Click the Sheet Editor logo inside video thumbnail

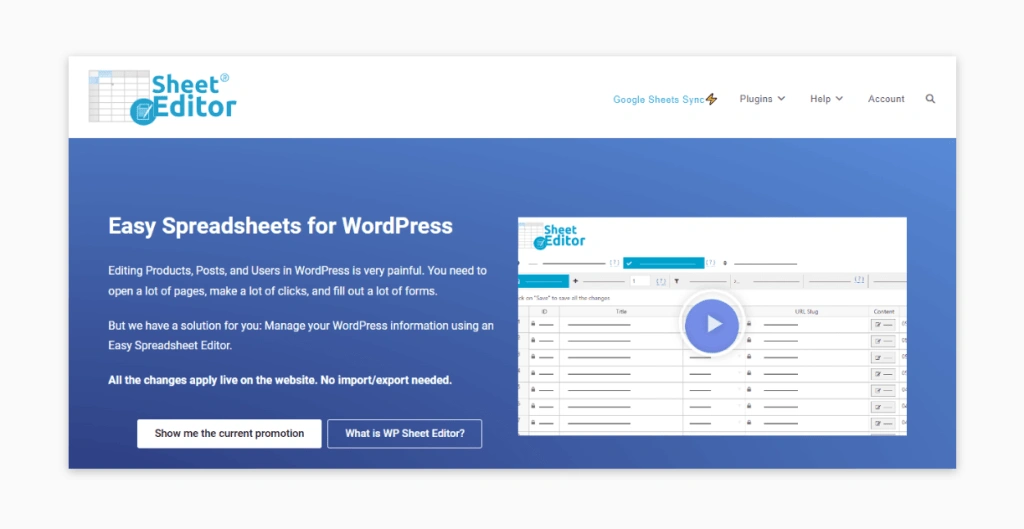[x=552, y=236]
